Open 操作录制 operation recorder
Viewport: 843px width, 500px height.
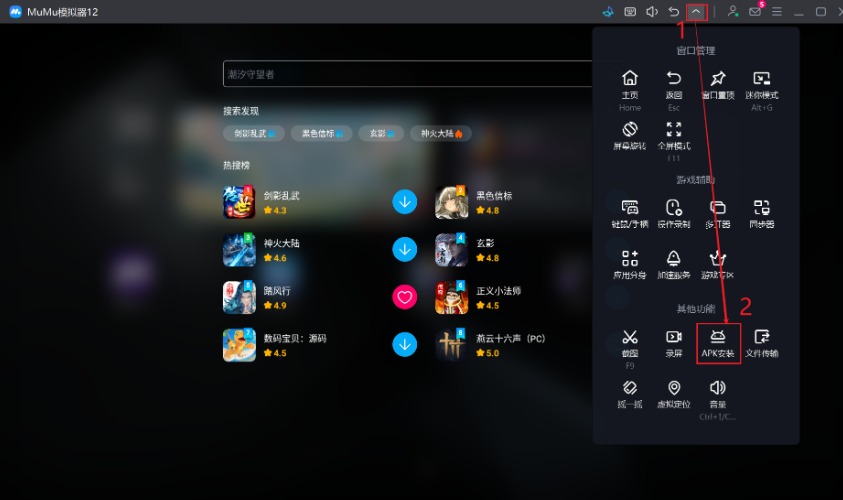(674, 208)
